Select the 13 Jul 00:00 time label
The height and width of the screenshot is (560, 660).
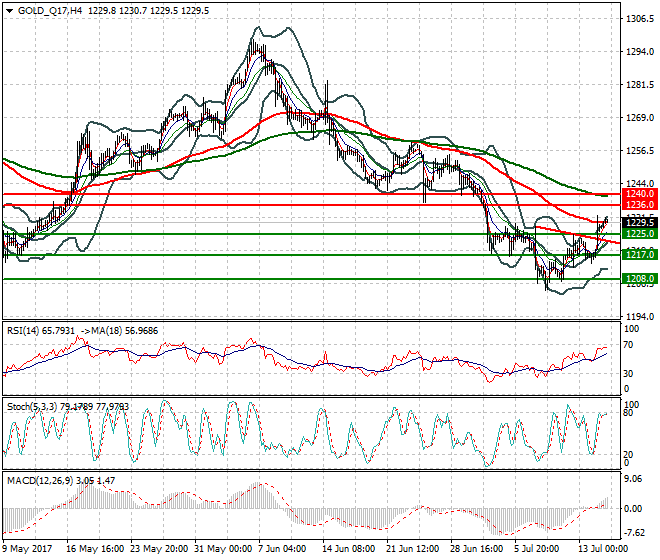coord(604,549)
